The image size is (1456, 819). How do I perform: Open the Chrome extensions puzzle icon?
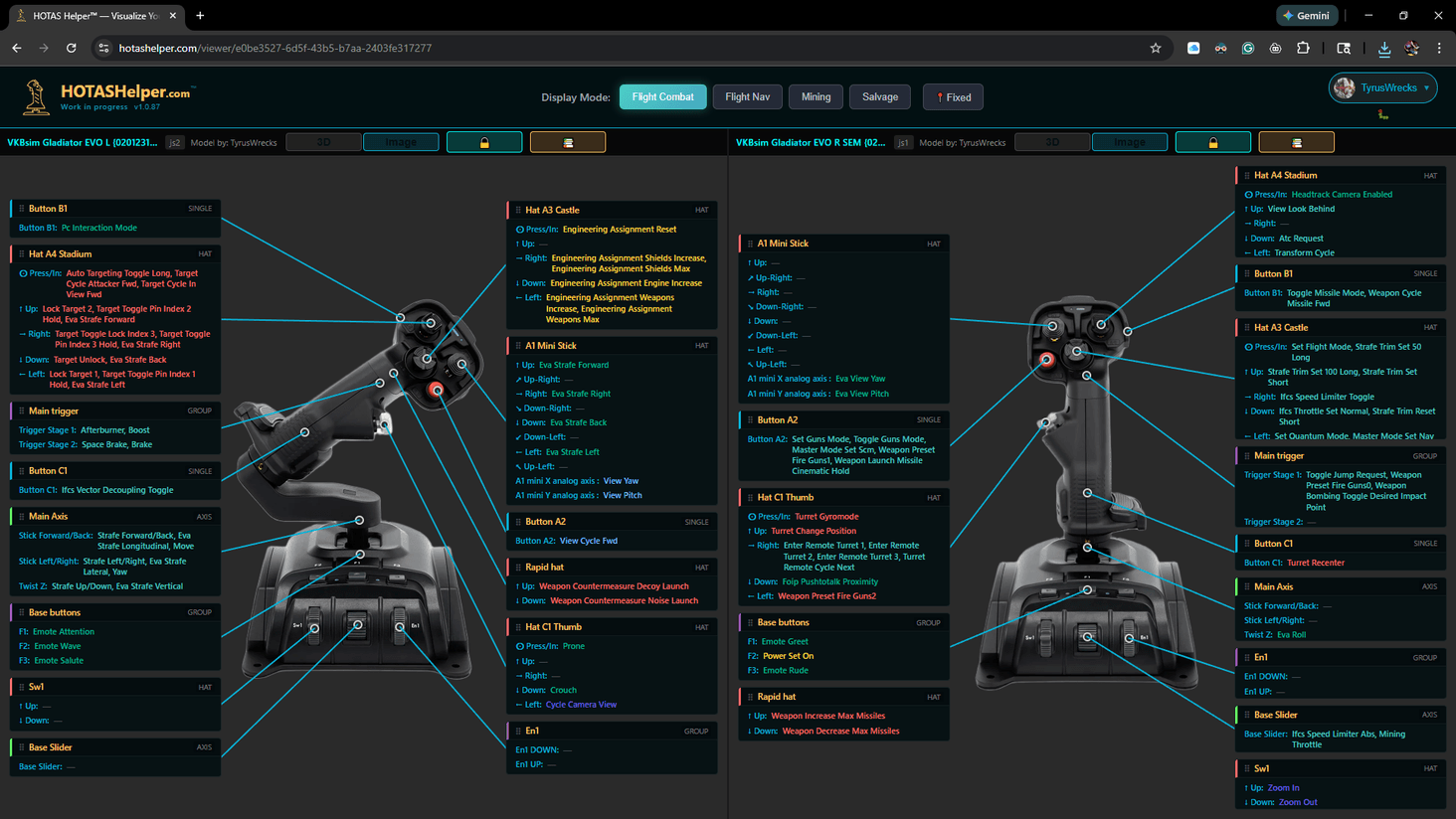(x=1303, y=48)
